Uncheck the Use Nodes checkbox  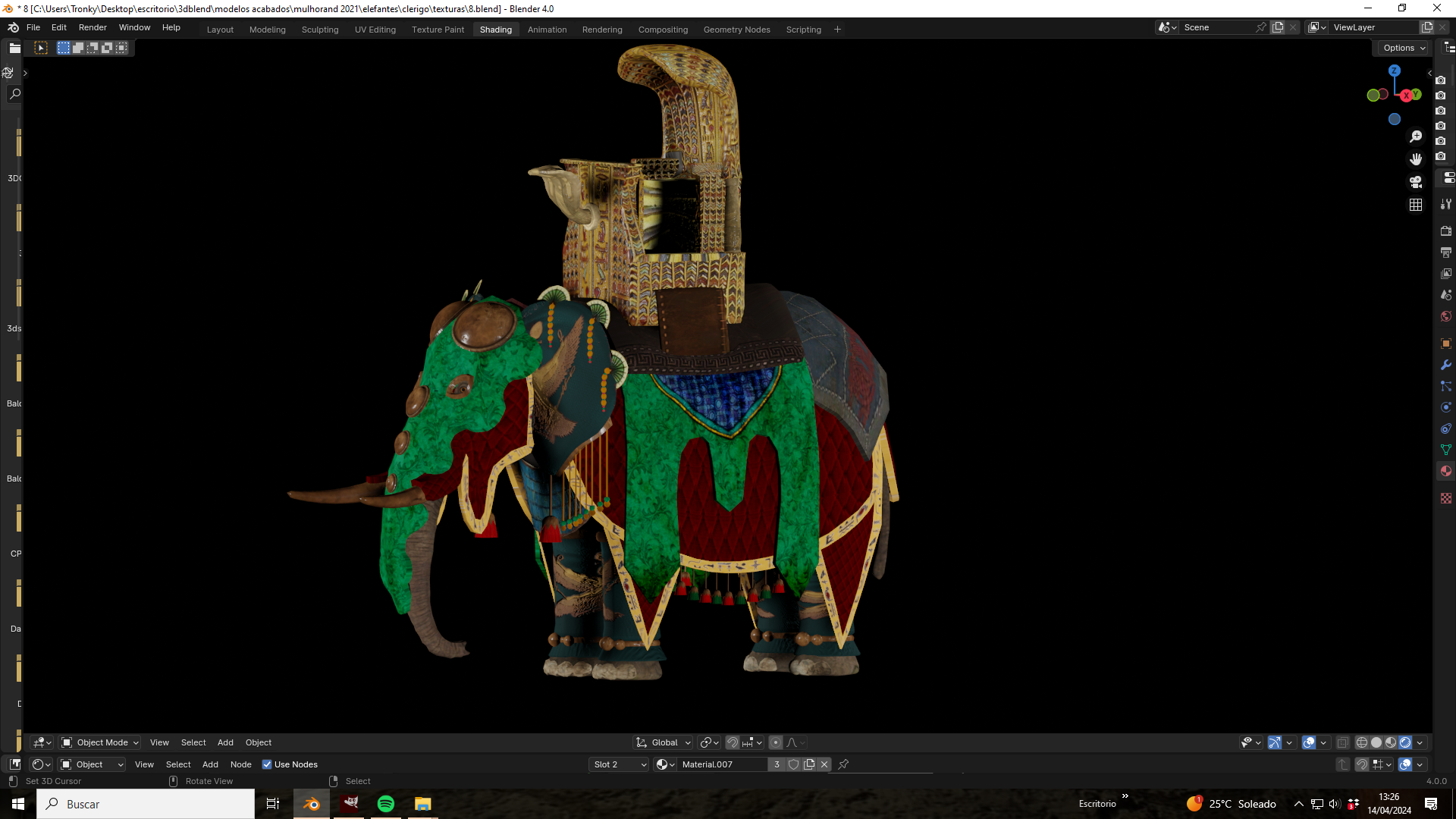click(267, 764)
